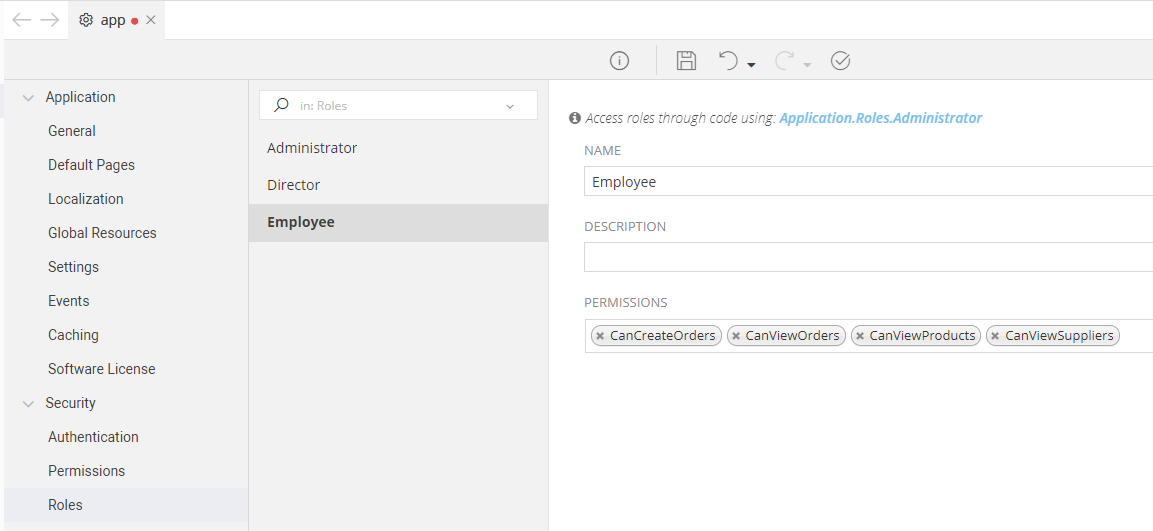
Task: Click the Description input field
Action: click(868, 257)
